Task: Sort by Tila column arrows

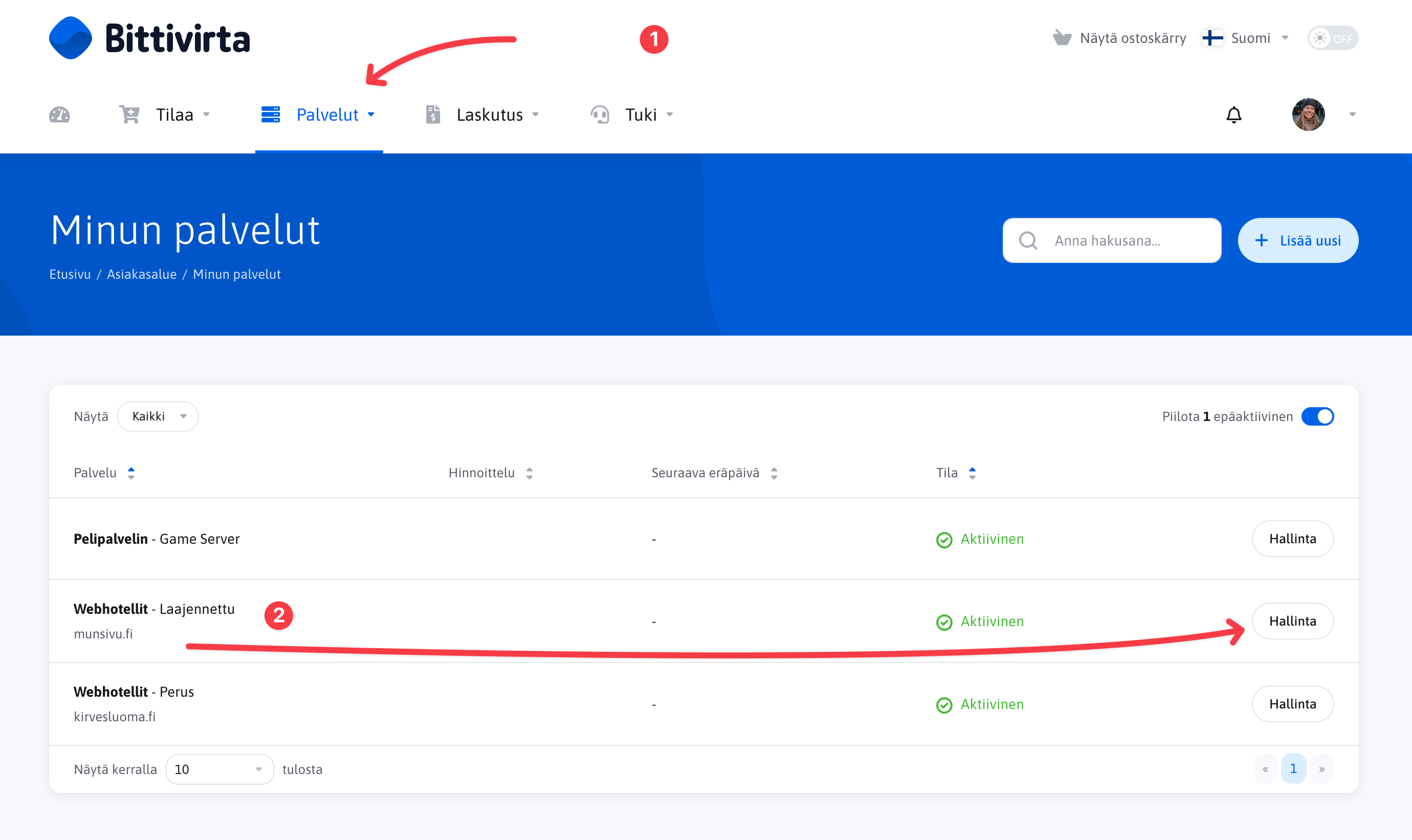Action: 972,473
